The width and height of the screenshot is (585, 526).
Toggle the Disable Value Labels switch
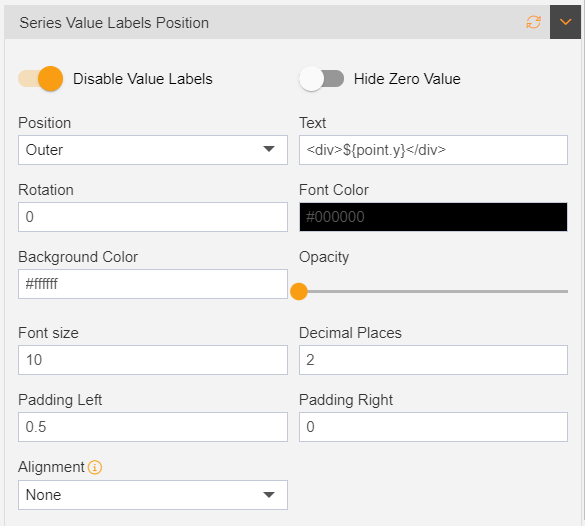click(x=41, y=79)
